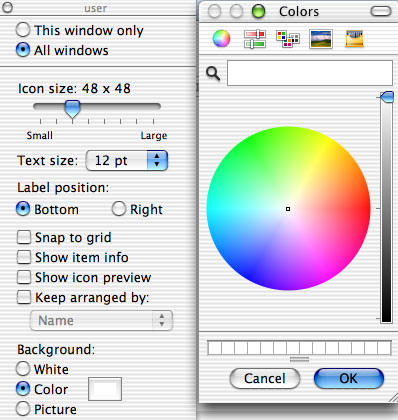398x420 pixels.
Task: Click the Colors window toolbar toggle pill
Action: 381,11
